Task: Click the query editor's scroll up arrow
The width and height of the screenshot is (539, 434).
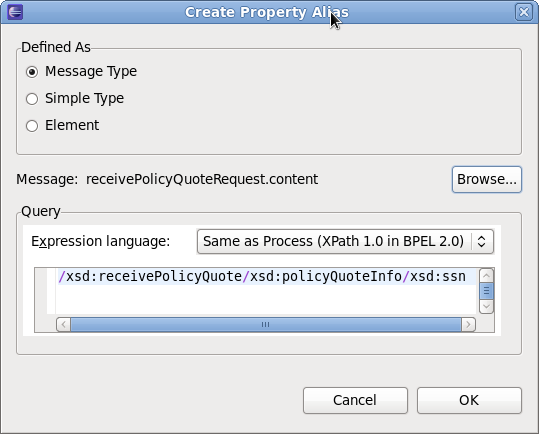Action: 486,276
